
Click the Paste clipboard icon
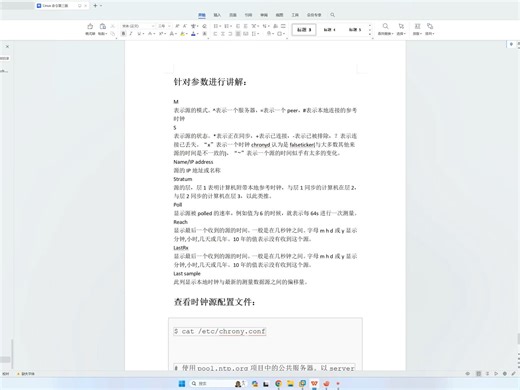pos(103,26)
